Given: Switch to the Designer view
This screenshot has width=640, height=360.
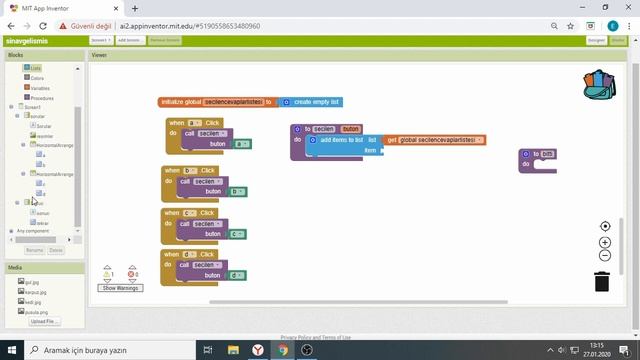Looking at the screenshot, I should pos(596,40).
